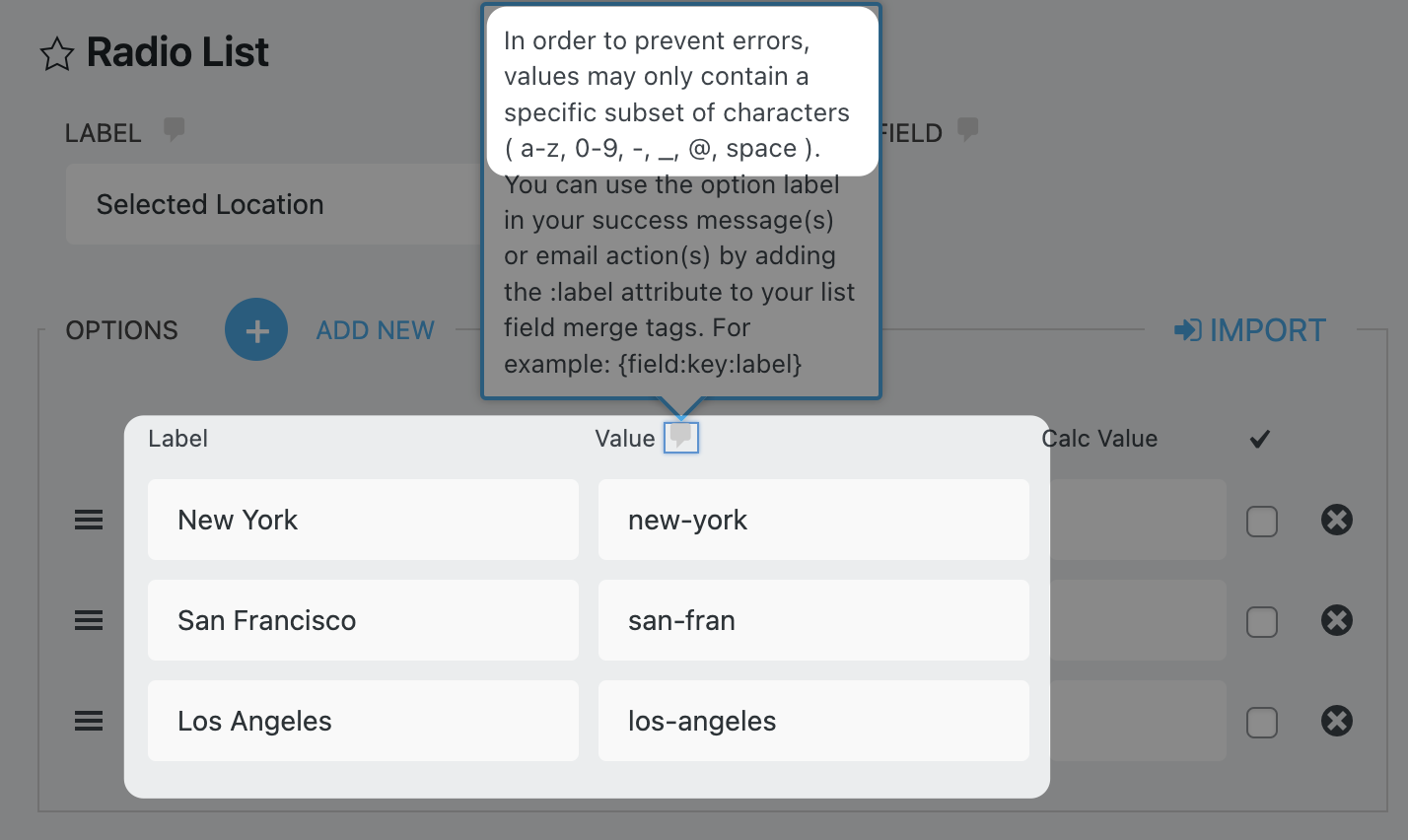The width and height of the screenshot is (1408, 840).
Task: Check the New York selected checkbox
Action: [x=1261, y=521]
